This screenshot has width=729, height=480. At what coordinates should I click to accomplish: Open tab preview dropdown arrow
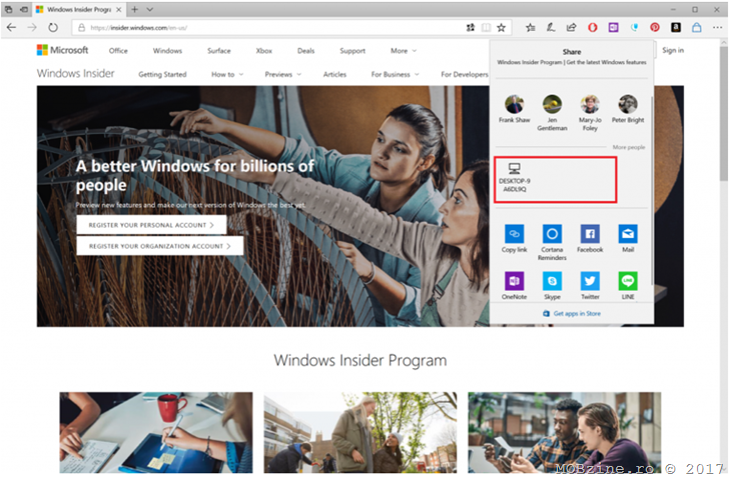pyautogui.click(x=150, y=9)
